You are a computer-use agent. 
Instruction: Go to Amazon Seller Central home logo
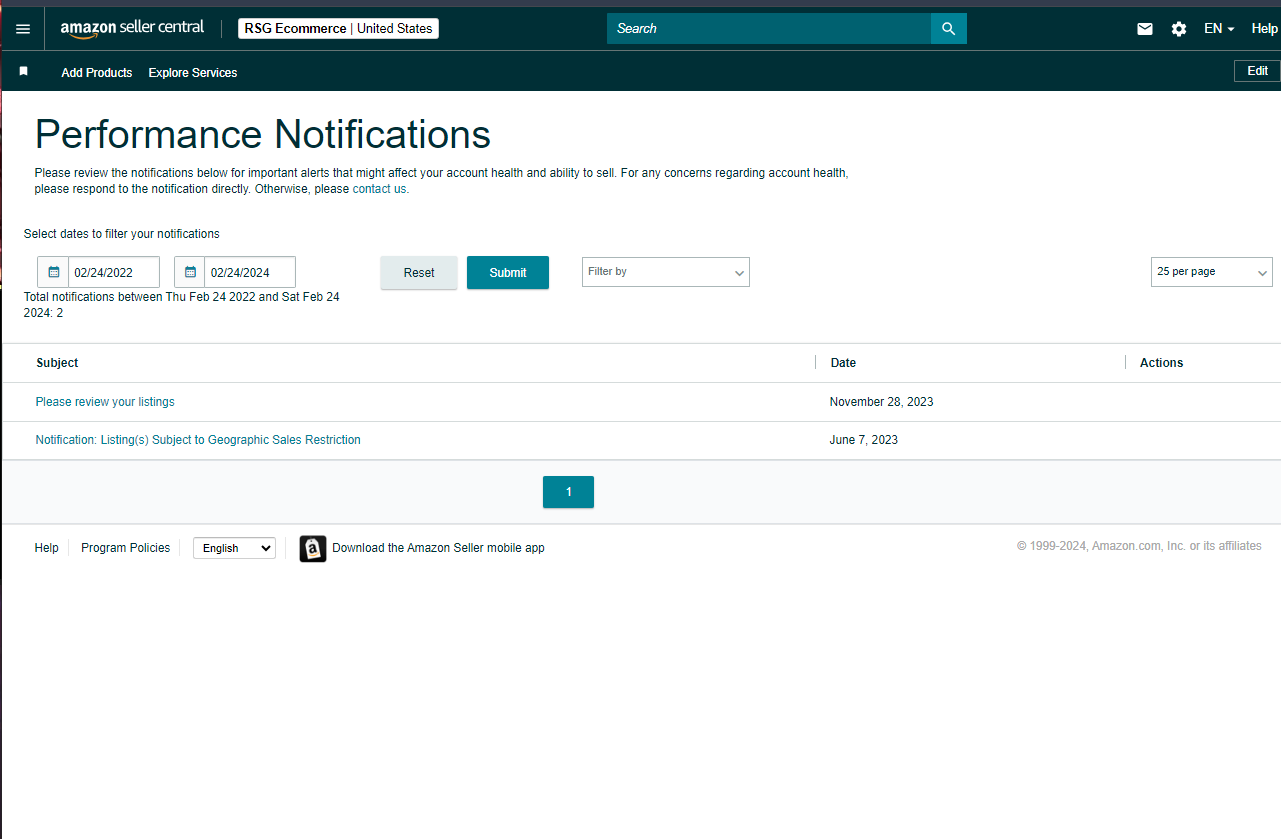tap(132, 29)
